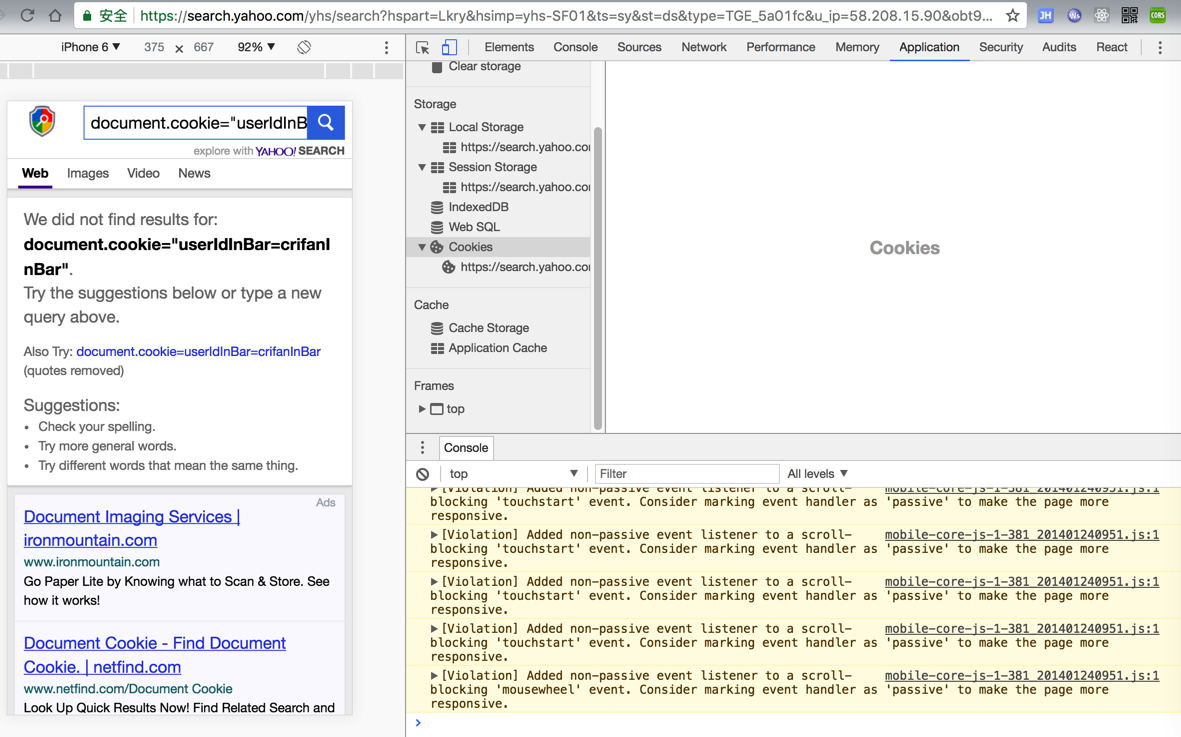Switch to Network tab
The image size is (1181, 737).
point(703,47)
